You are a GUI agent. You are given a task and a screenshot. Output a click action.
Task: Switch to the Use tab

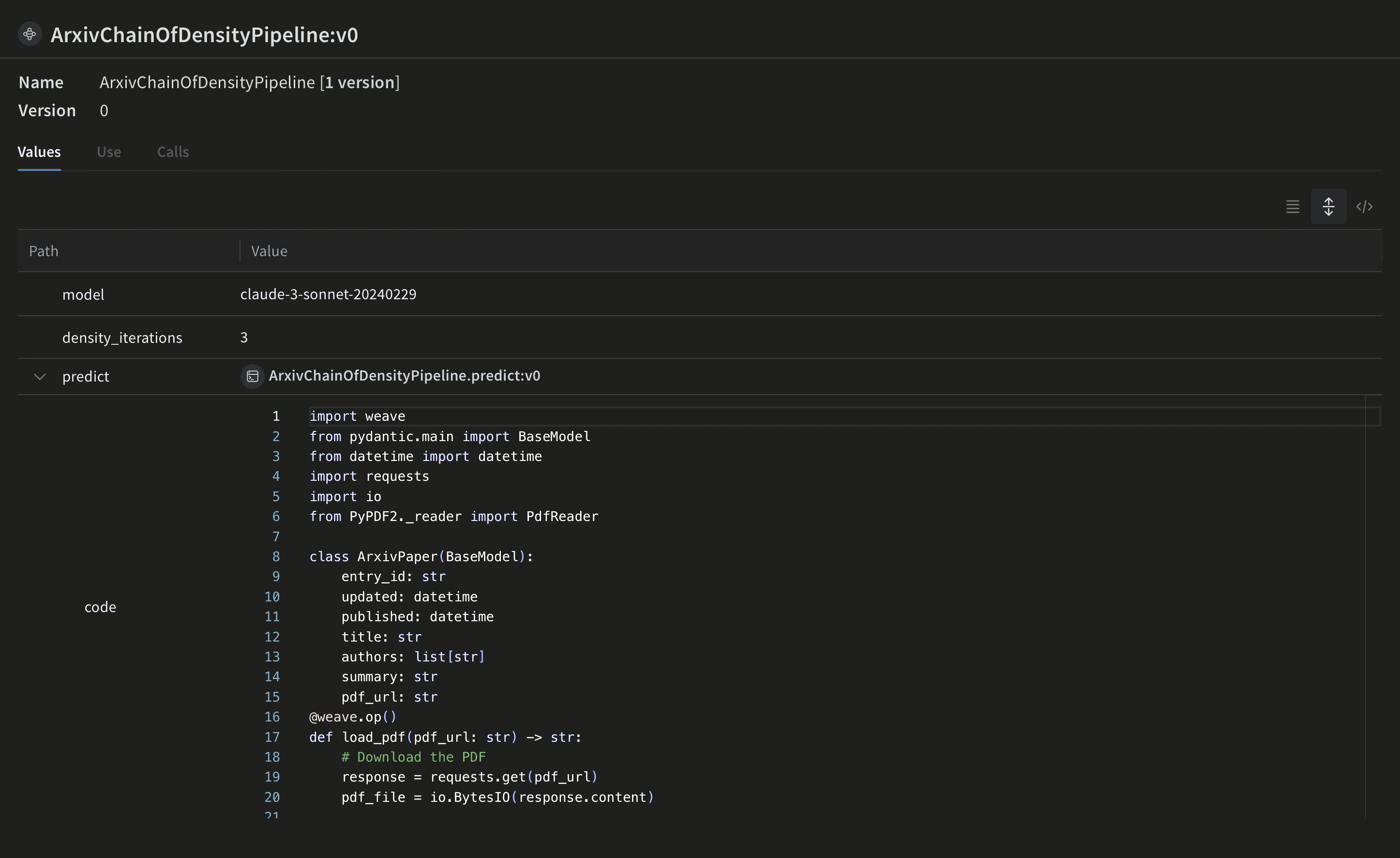click(x=108, y=152)
